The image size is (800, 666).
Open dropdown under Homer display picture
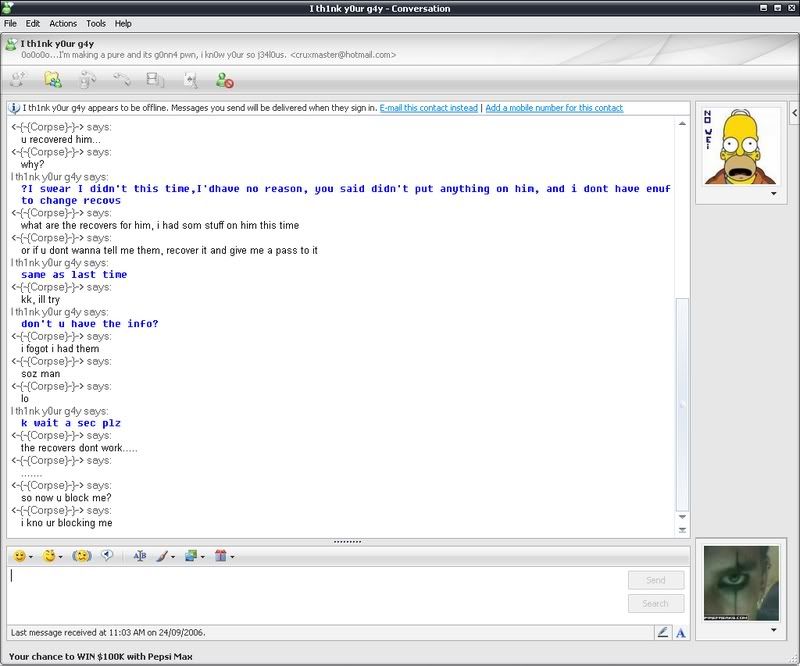click(773, 195)
